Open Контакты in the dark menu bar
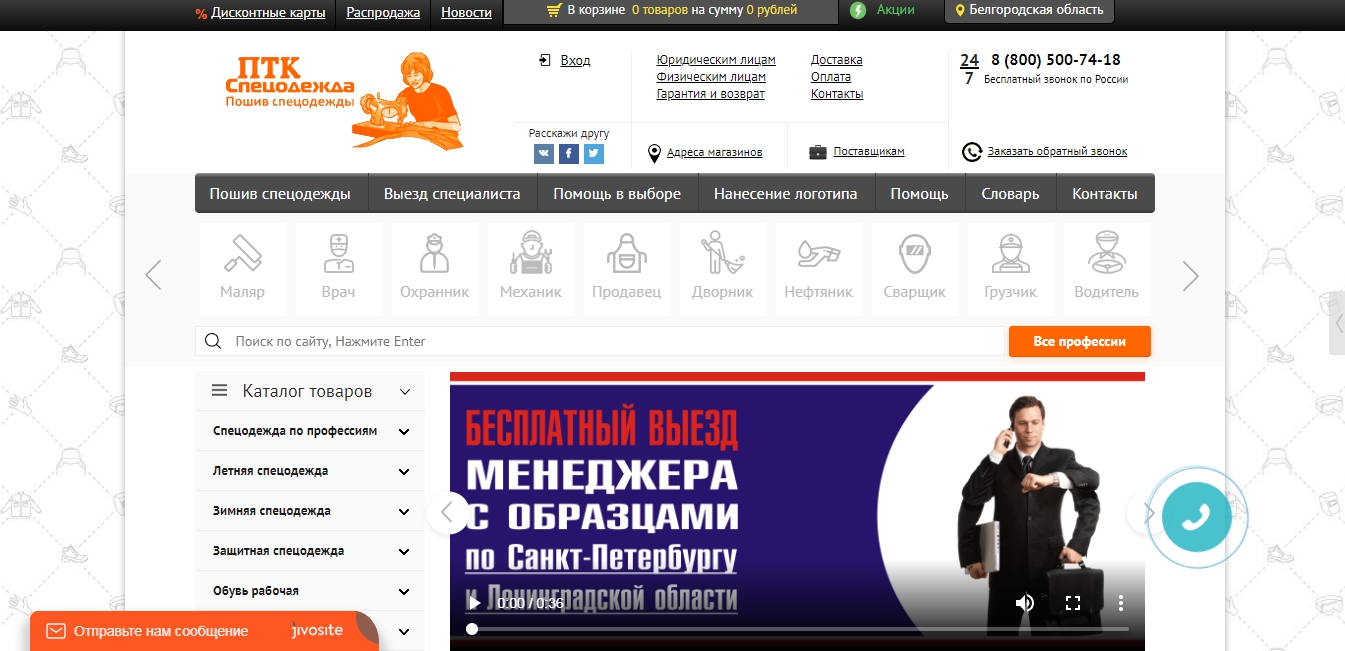 [x=1105, y=194]
